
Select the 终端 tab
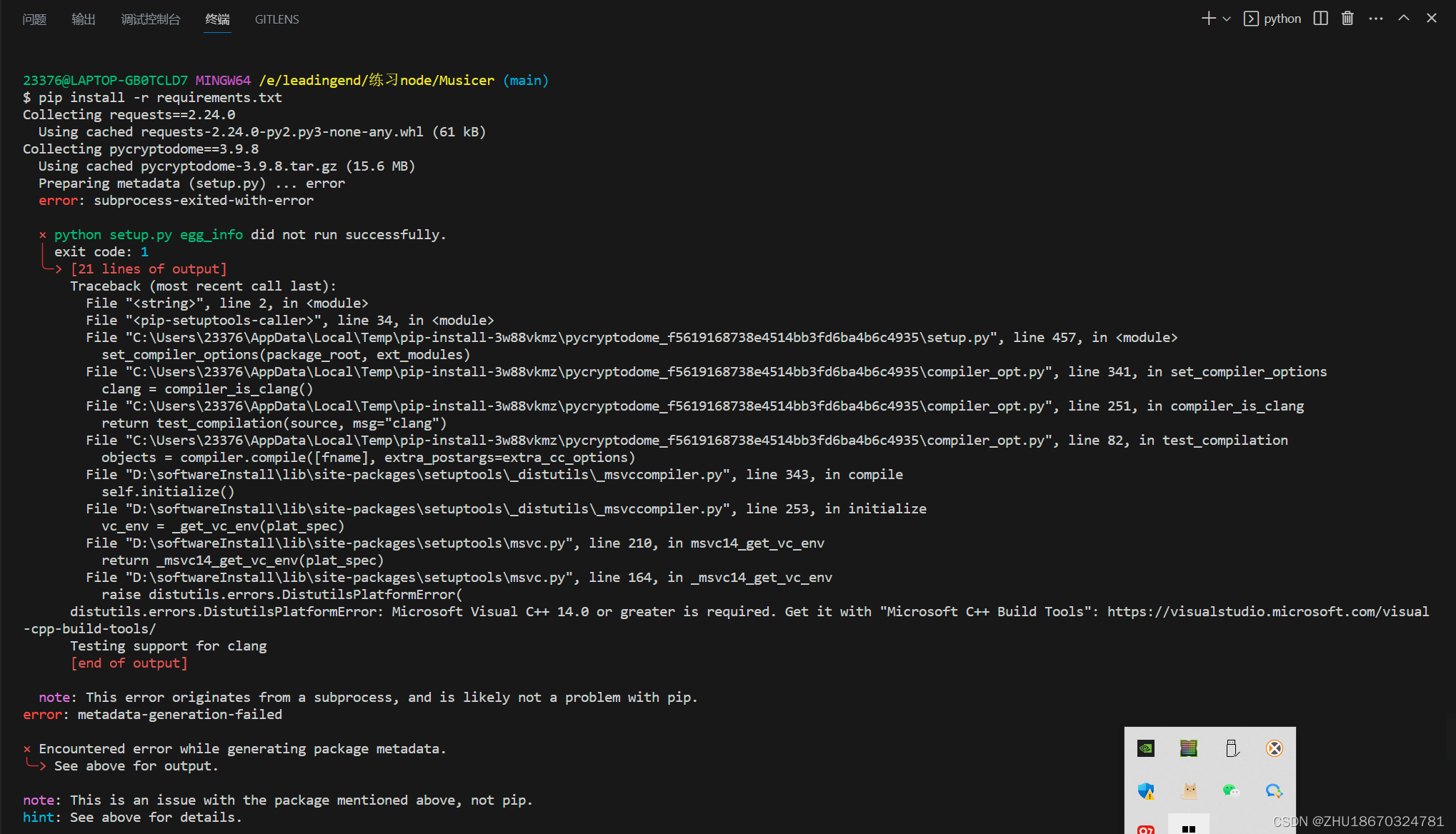pos(218,19)
